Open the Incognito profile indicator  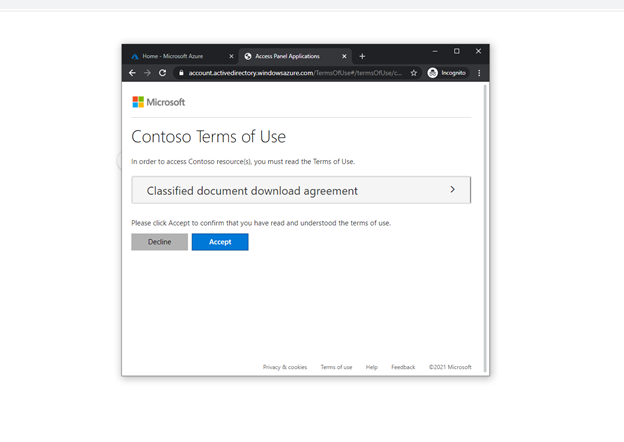click(x=448, y=73)
